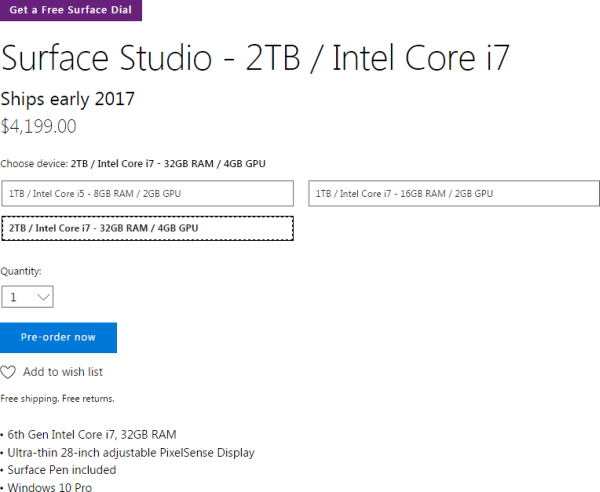Click the bold selected device name after Choose device
This screenshot has width=600, height=492.
[x=168, y=163]
